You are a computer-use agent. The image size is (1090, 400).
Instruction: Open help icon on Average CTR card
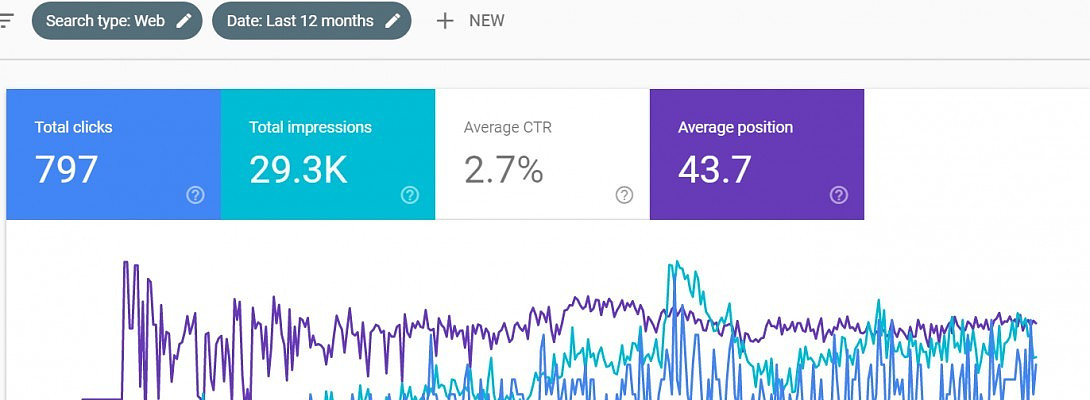click(x=625, y=195)
